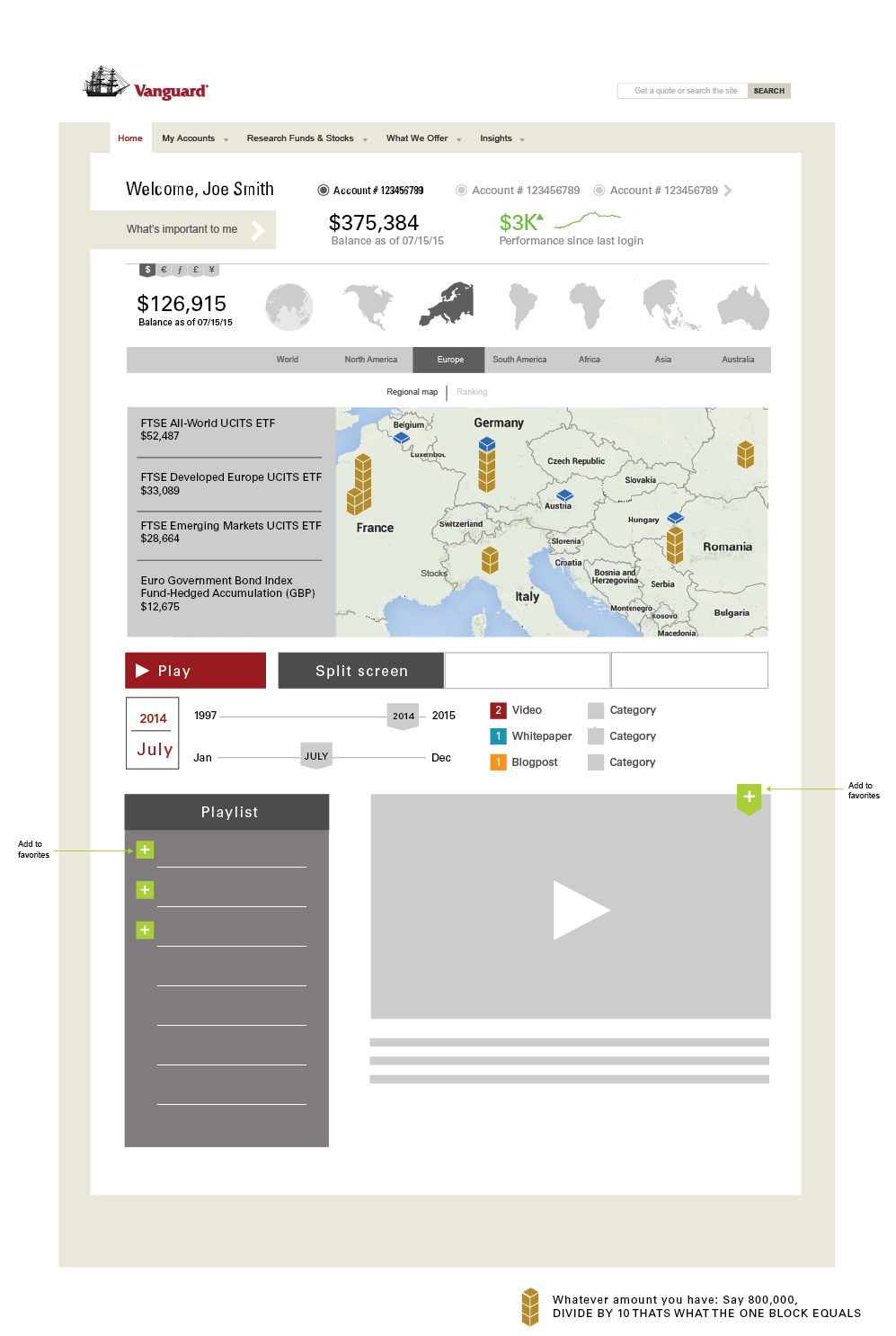896x1336 pixels.
Task: Click the Belgium blue block marker
Action: coord(402,438)
